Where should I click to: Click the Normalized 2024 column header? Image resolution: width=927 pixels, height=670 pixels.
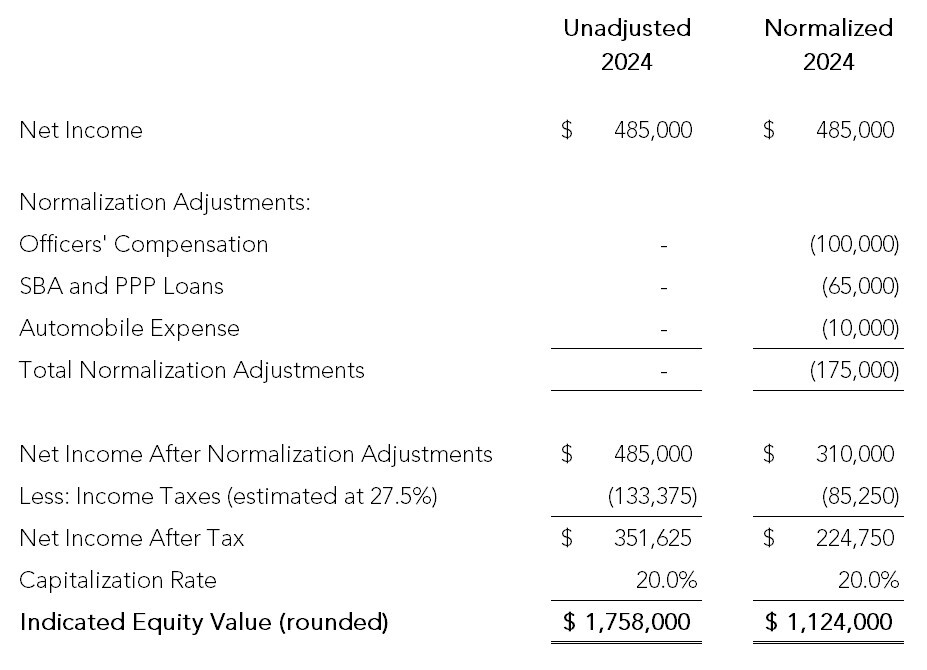click(x=828, y=45)
